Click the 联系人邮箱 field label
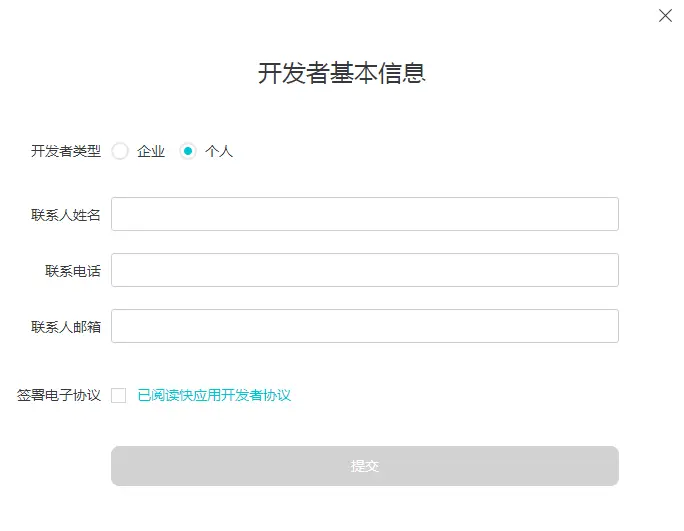This screenshot has width=684, height=531. tap(66, 327)
